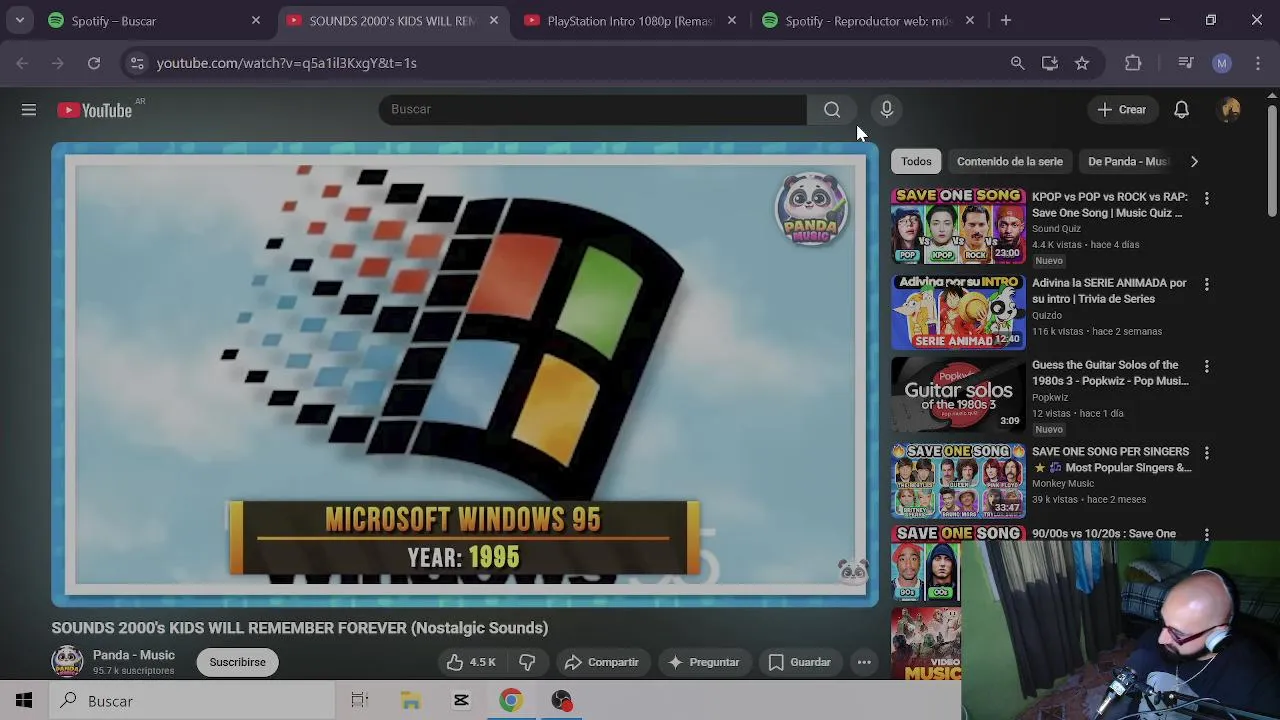Open 90/00s vs 10/20s video title
The width and height of the screenshot is (1280, 720).
[1104, 533]
